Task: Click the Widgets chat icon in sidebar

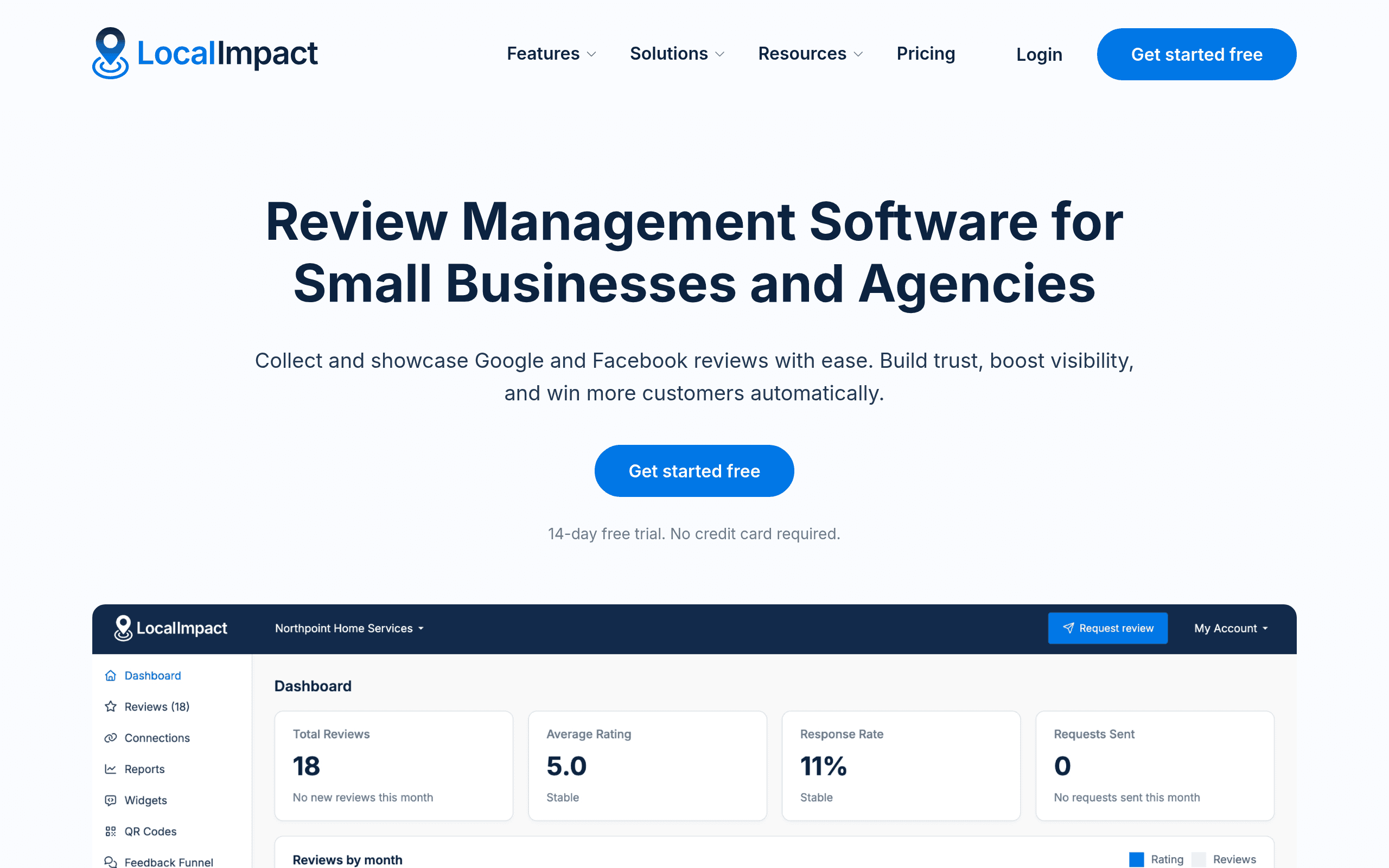Action: pyautogui.click(x=111, y=800)
